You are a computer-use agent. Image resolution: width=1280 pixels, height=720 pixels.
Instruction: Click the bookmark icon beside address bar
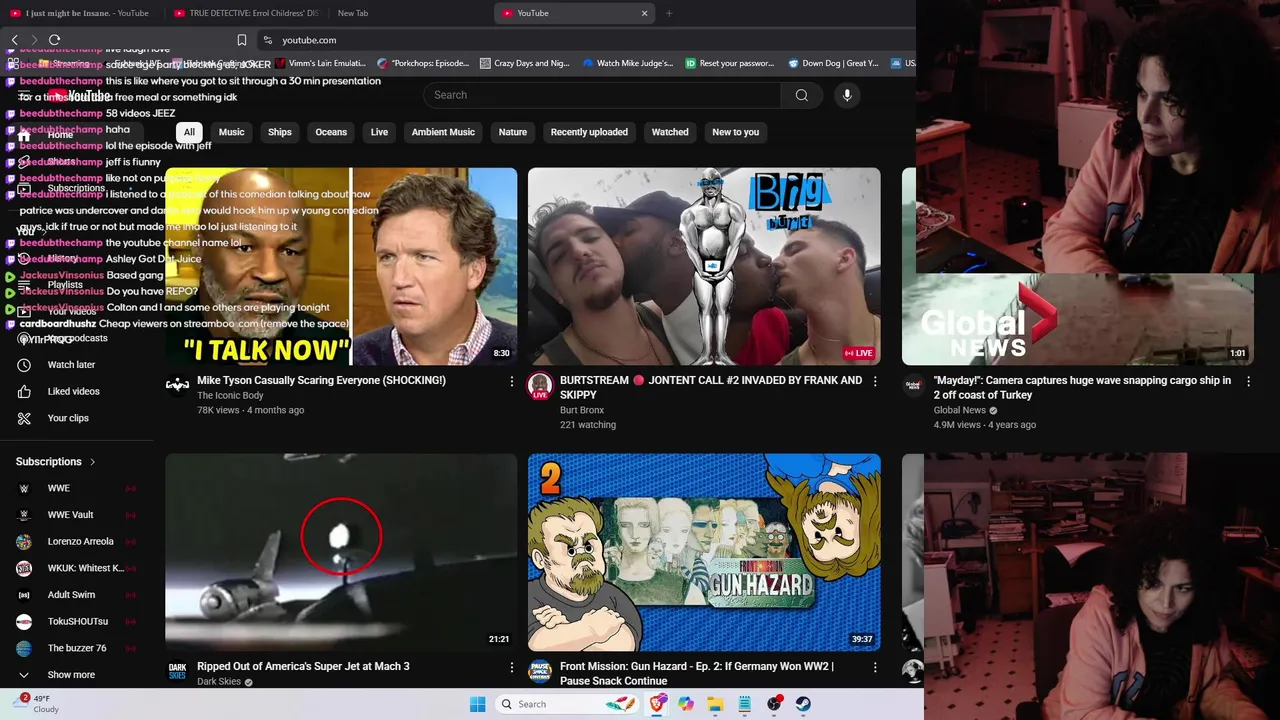[241, 40]
